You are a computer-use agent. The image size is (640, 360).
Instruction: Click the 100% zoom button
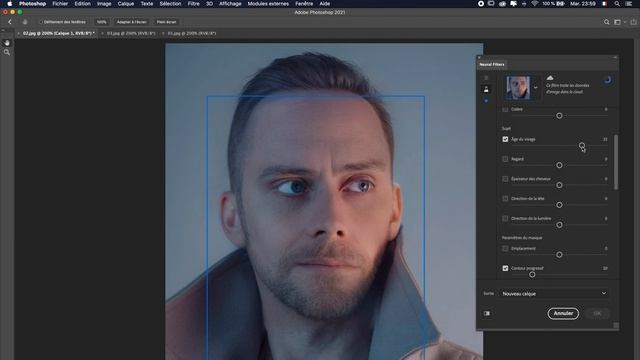tap(102, 22)
